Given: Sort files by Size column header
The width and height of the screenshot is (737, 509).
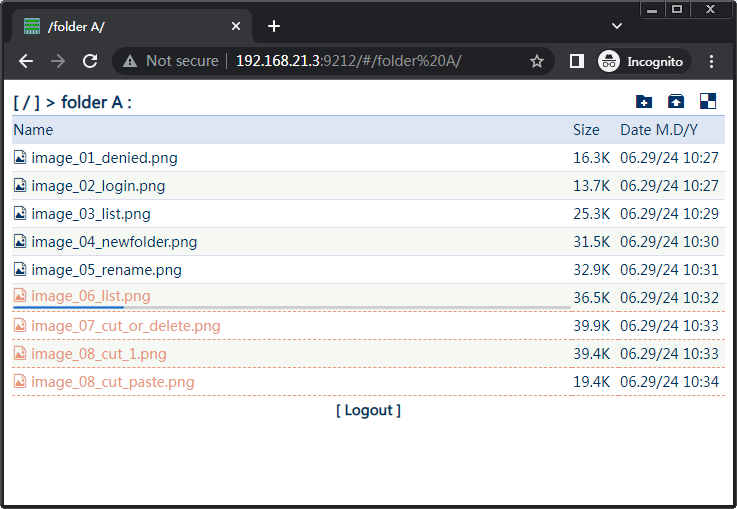Looking at the screenshot, I should coord(586,130).
